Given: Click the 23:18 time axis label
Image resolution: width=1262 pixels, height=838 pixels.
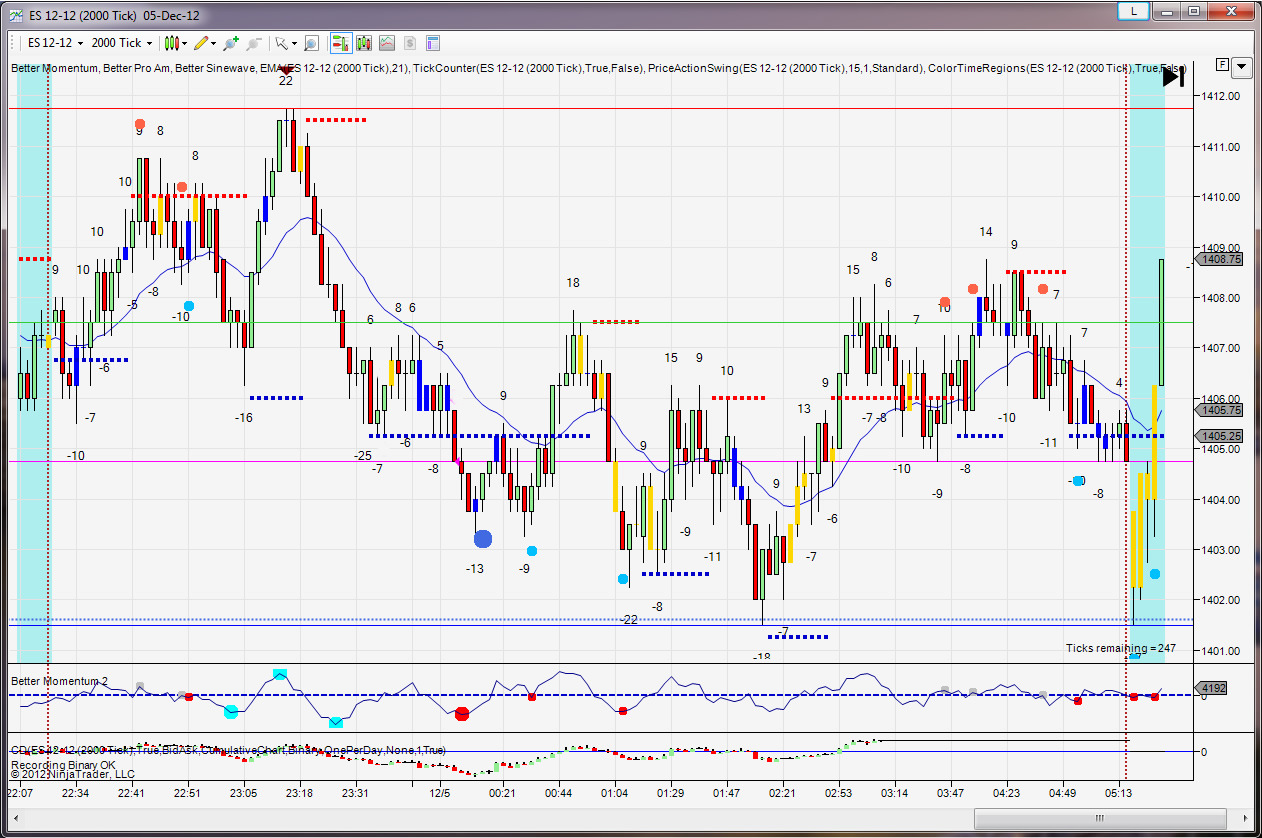Looking at the screenshot, I should (x=299, y=793).
